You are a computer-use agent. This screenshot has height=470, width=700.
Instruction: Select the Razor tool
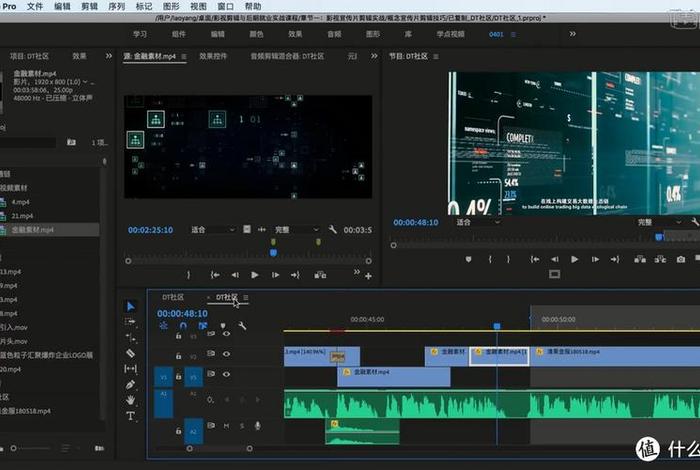pos(130,353)
